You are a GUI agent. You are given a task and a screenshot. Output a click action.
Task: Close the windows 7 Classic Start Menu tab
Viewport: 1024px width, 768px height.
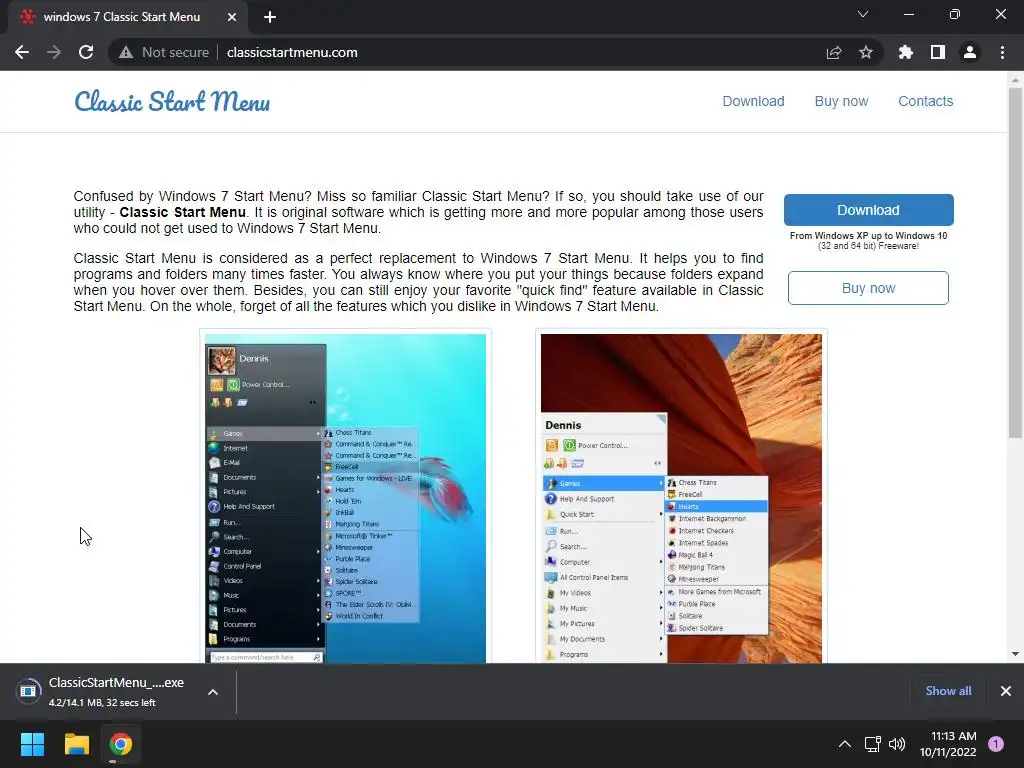point(232,17)
